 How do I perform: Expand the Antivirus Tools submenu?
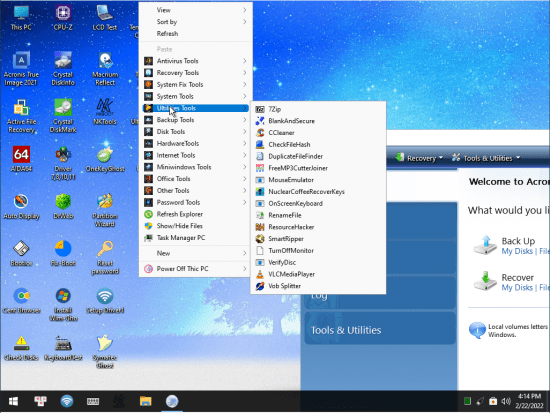tap(195, 61)
